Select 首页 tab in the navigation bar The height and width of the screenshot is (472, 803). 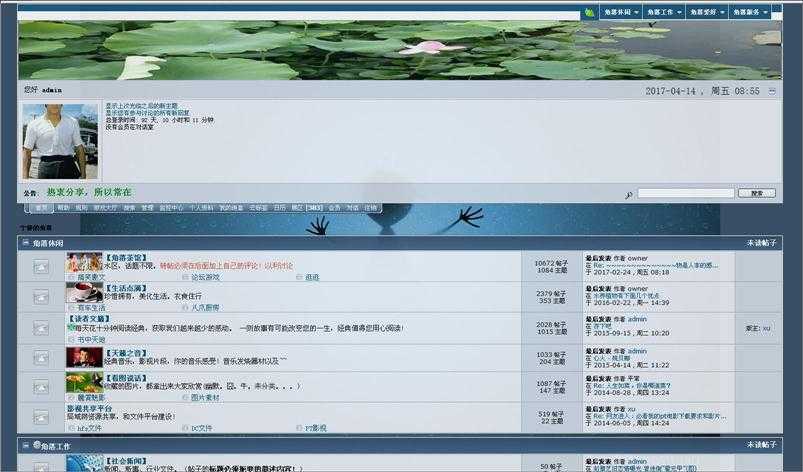click(41, 208)
